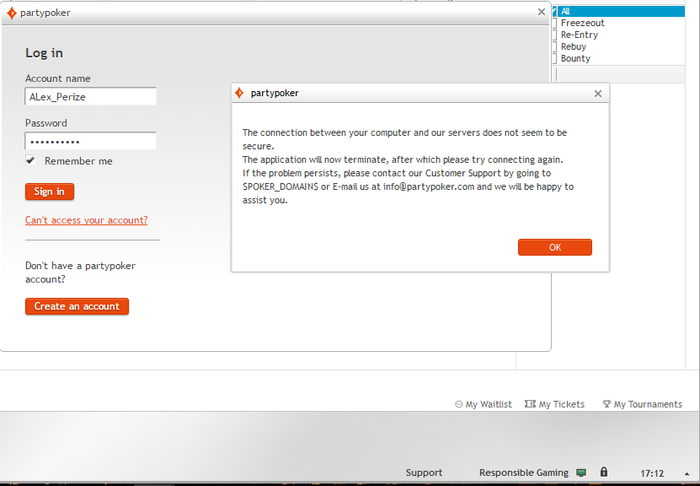700x486 pixels.
Task: Click Create an account button
Action: [77, 306]
